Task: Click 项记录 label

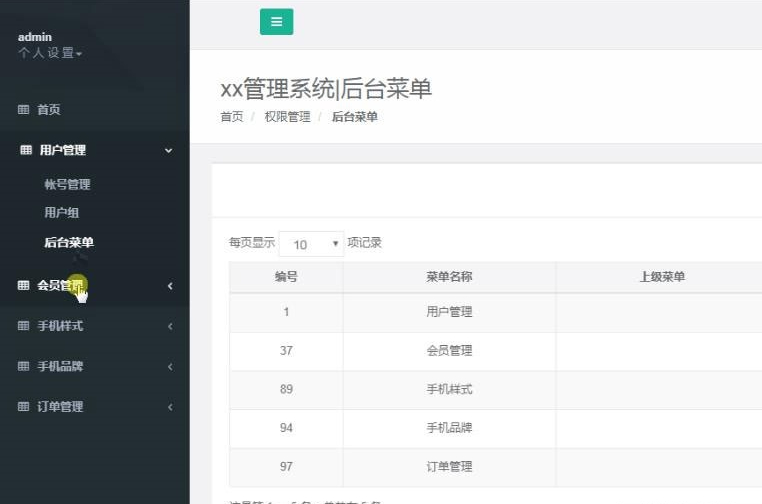Action: (x=364, y=243)
